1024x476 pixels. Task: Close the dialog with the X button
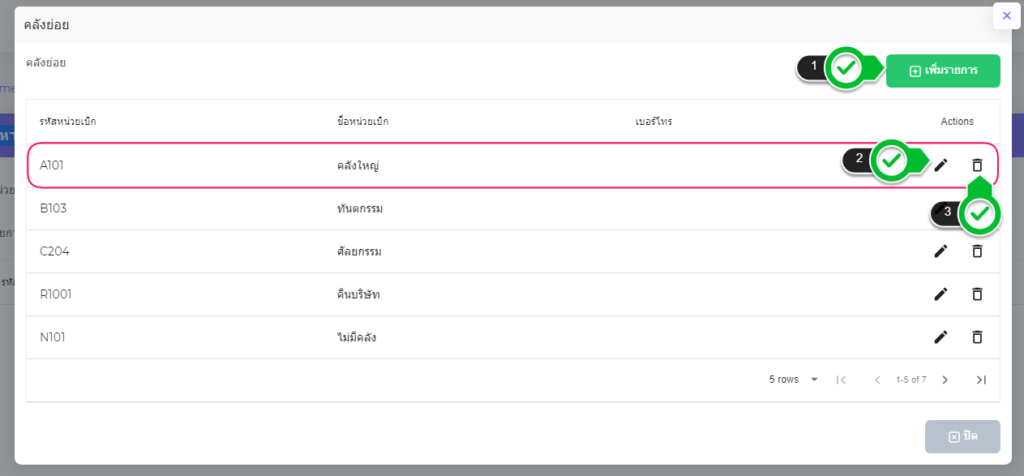(x=1006, y=16)
